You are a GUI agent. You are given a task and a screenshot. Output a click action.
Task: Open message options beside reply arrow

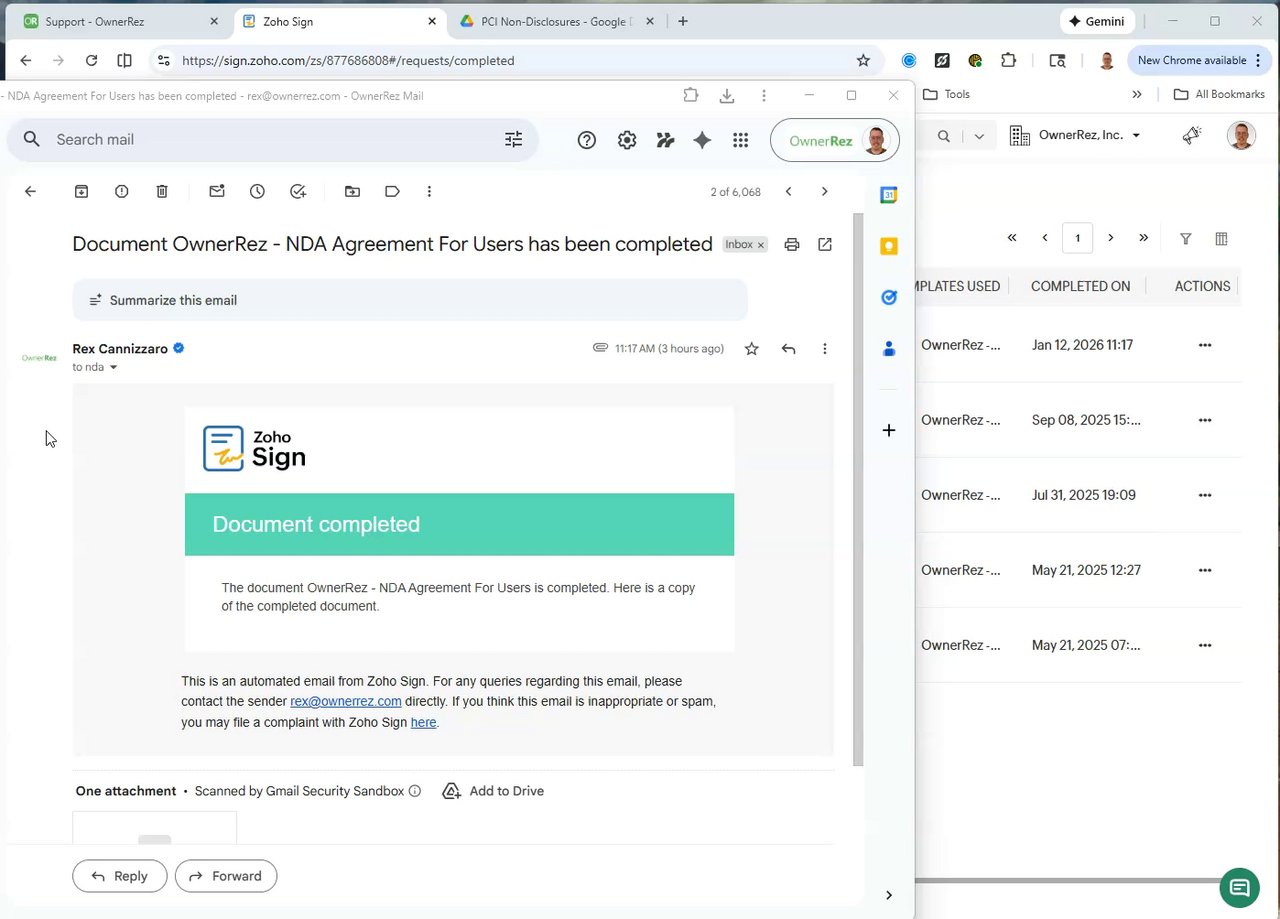tap(825, 348)
